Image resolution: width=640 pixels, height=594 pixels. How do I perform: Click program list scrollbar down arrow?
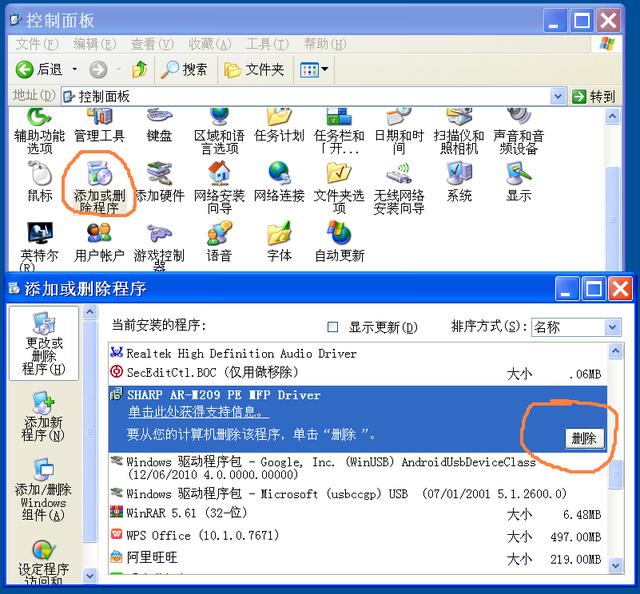(x=616, y=565)
